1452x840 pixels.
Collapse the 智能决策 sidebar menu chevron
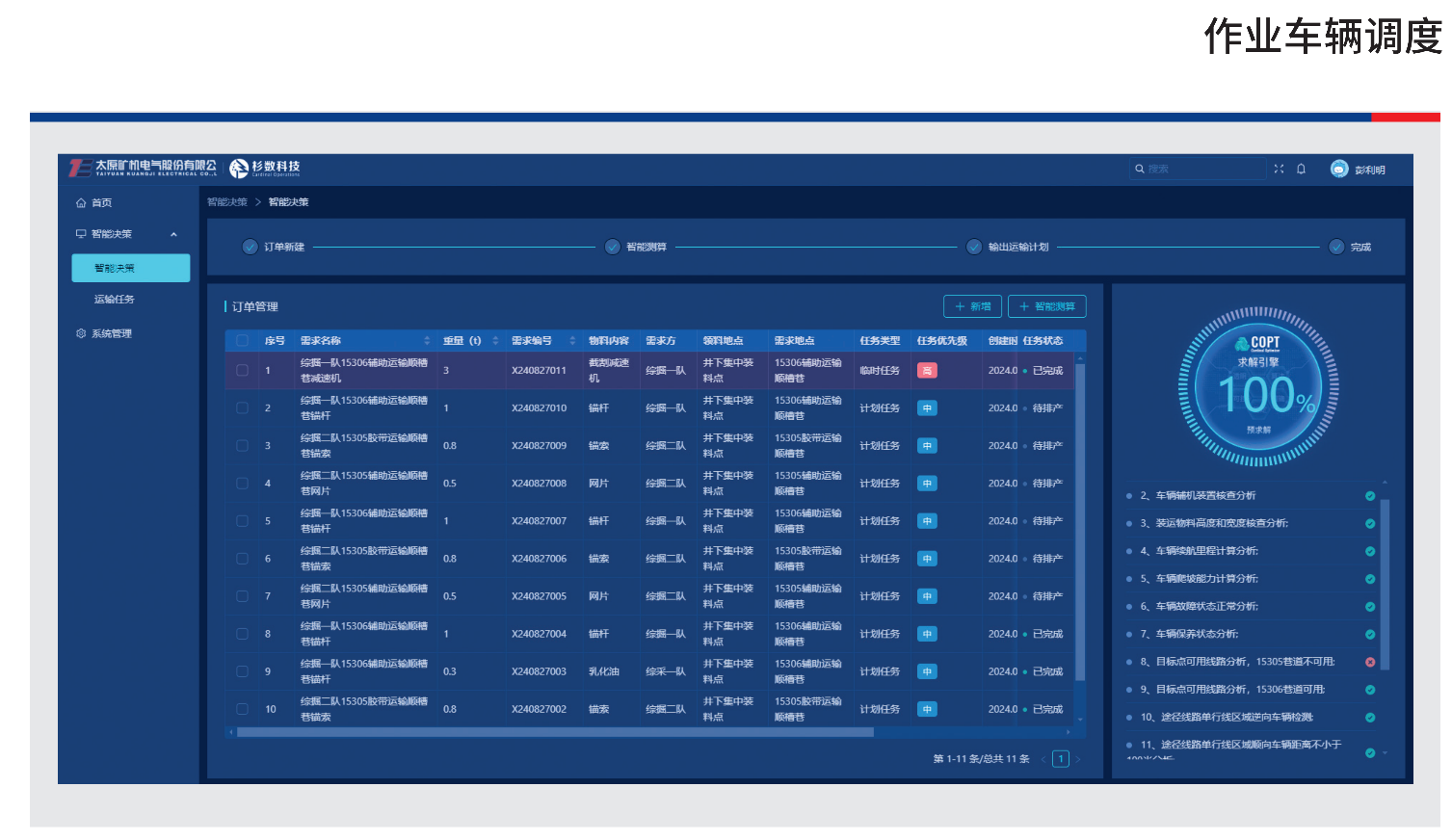[x=173, y=234]
